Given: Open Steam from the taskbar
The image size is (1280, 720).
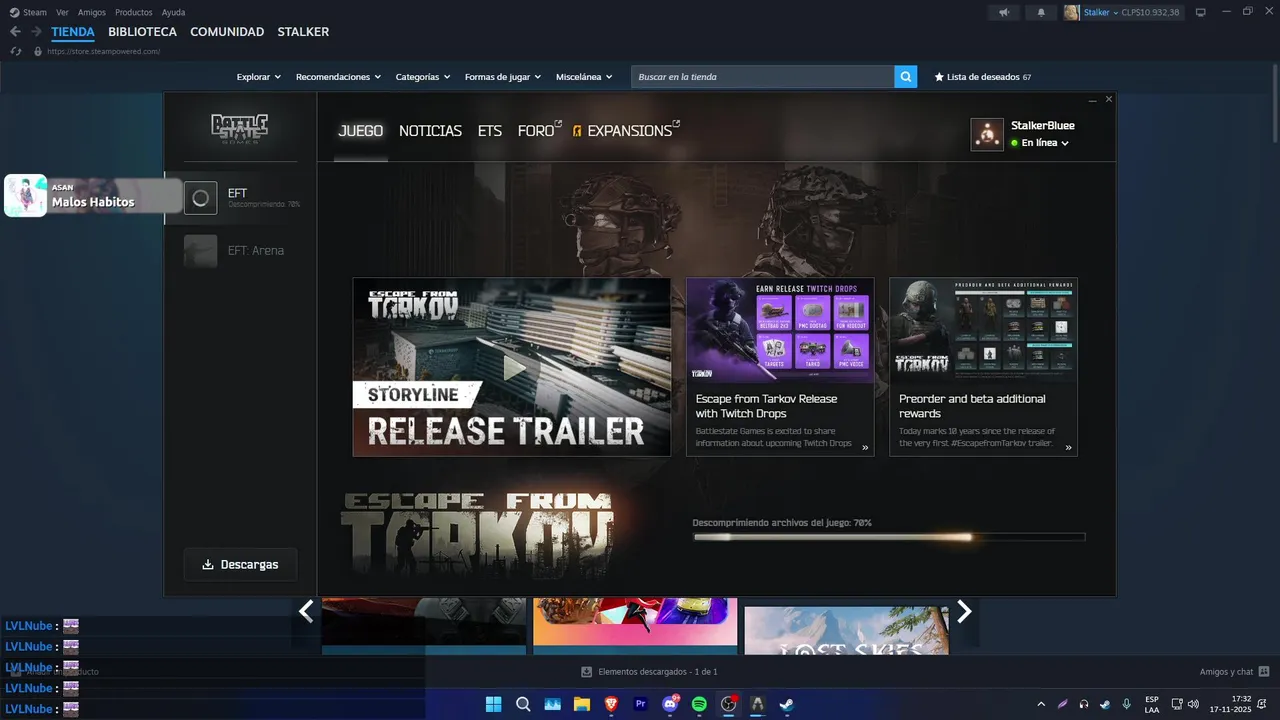Looking at the screenshot, I should [787, 704].
